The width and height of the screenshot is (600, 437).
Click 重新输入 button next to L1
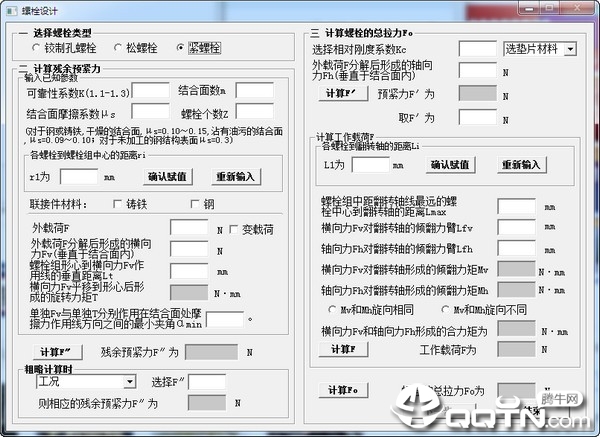[522, 165]
